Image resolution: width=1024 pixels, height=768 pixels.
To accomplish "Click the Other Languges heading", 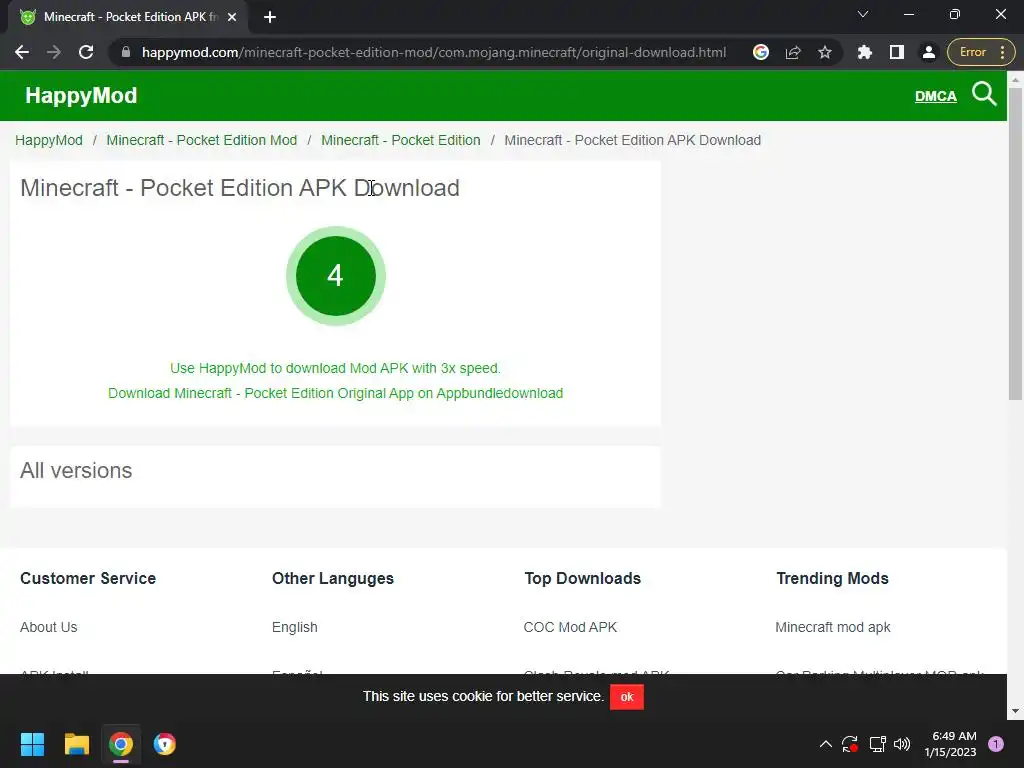I will pos(332,579).
